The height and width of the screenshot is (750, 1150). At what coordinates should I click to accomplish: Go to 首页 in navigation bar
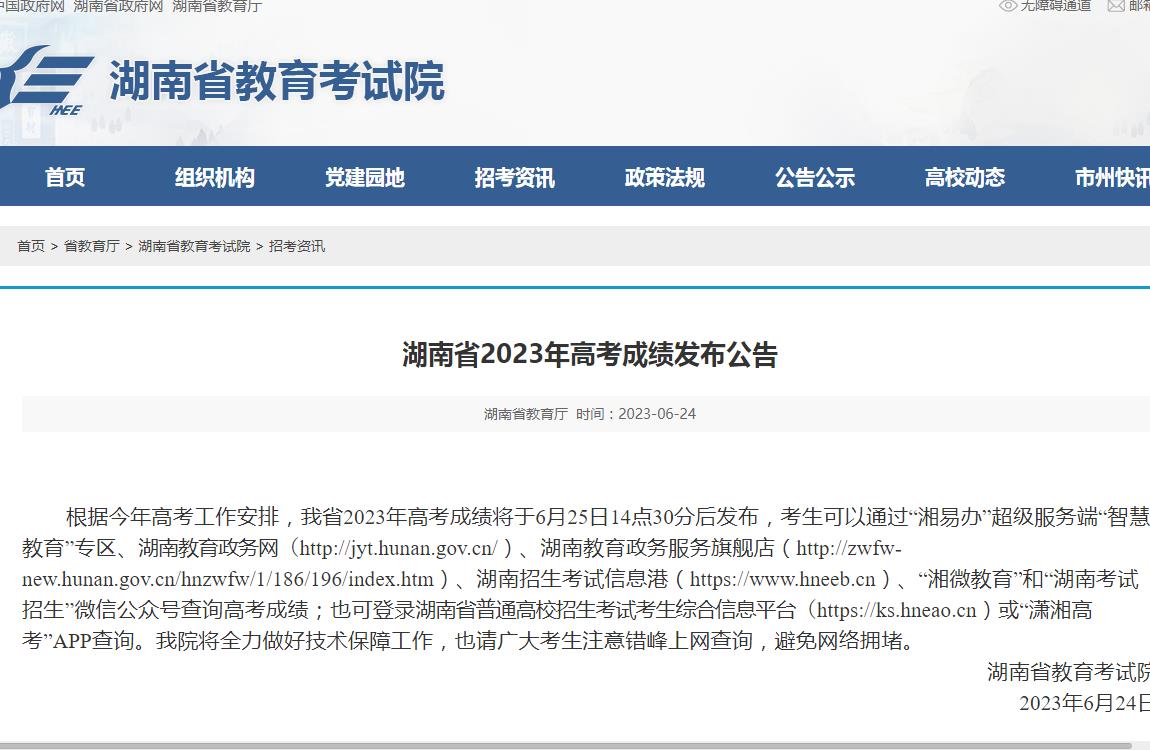[x=65, y=177]
